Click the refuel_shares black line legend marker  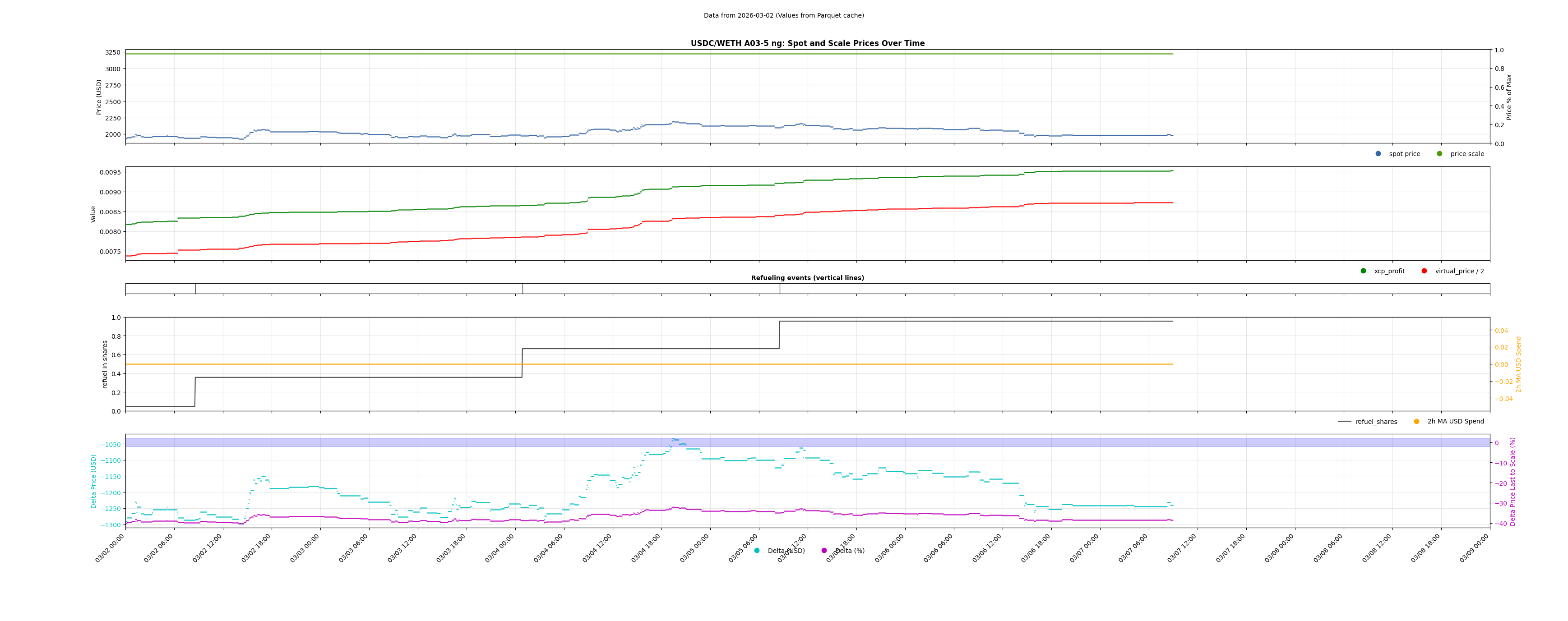(1345, 422)
